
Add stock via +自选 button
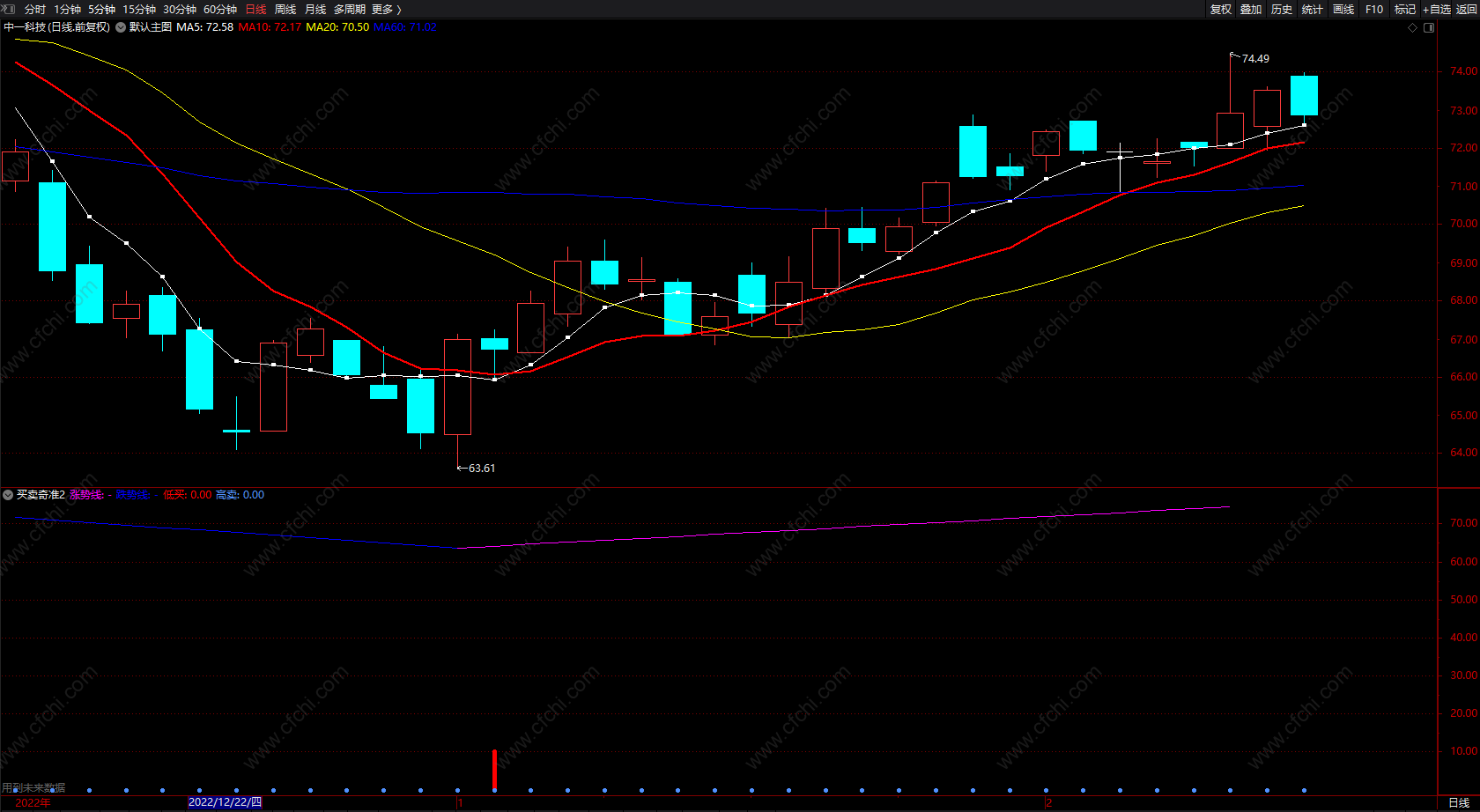point(1437,9)
